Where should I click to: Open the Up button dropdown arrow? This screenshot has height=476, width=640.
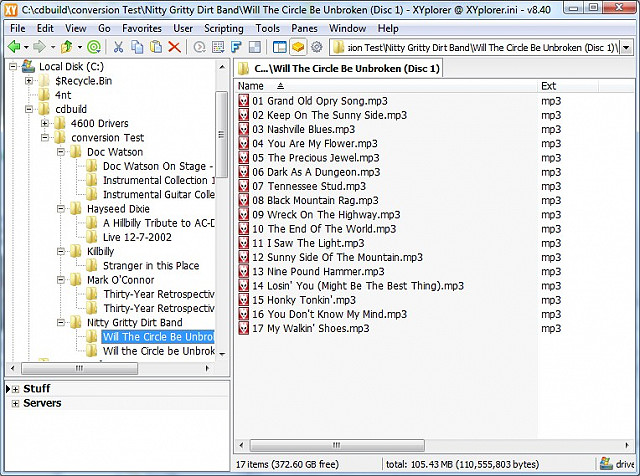tap(80, 47)
